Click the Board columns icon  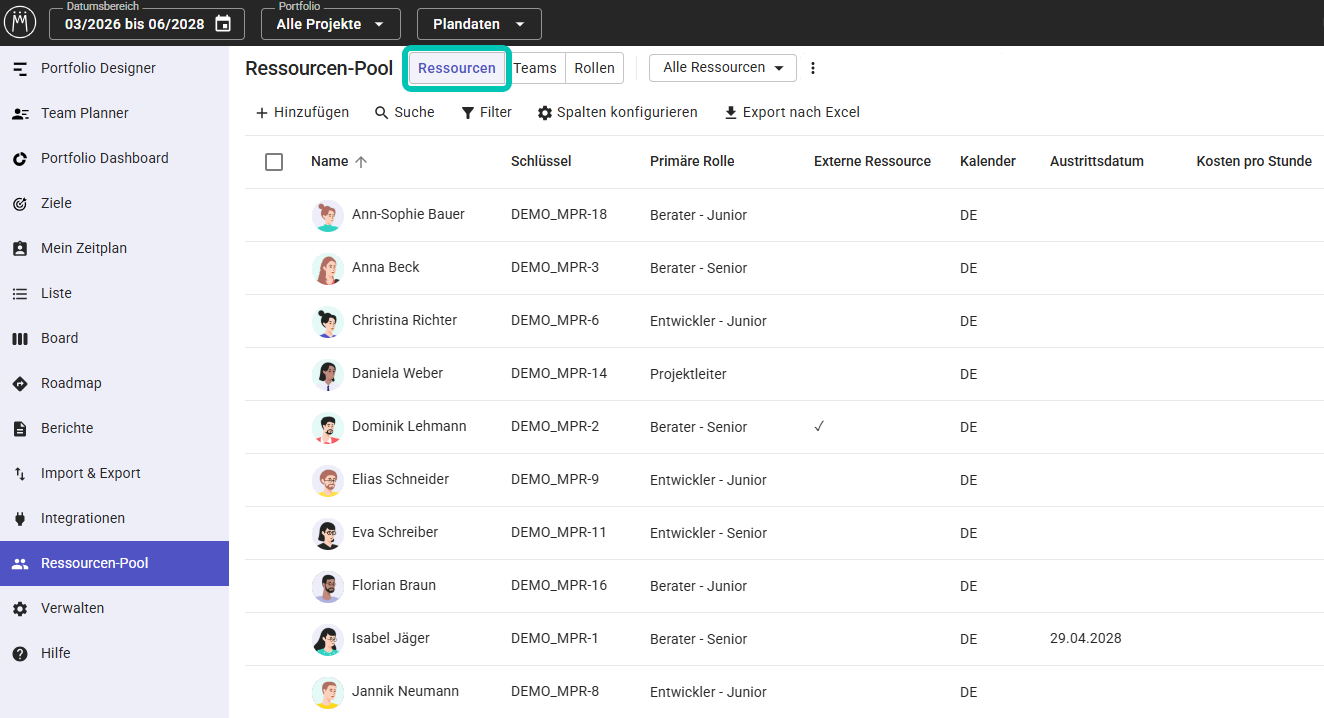pos(20,339)
